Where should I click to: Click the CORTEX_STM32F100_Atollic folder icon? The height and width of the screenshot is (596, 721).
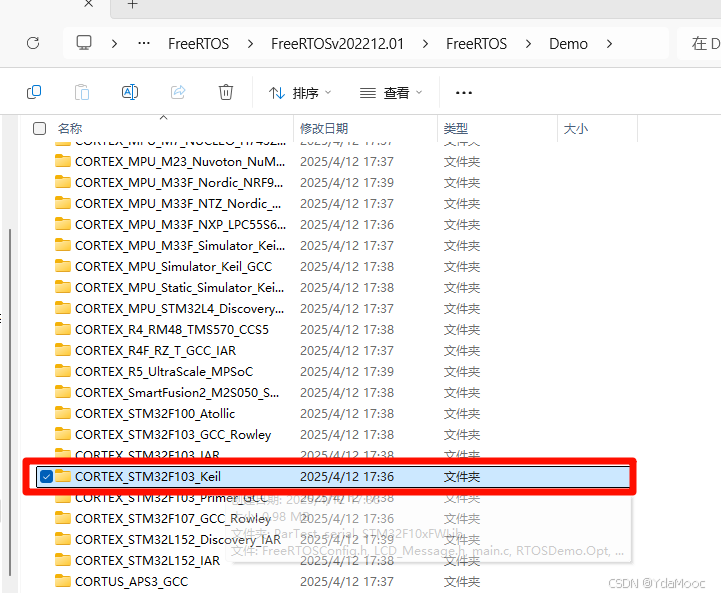[x=63, y=413]
